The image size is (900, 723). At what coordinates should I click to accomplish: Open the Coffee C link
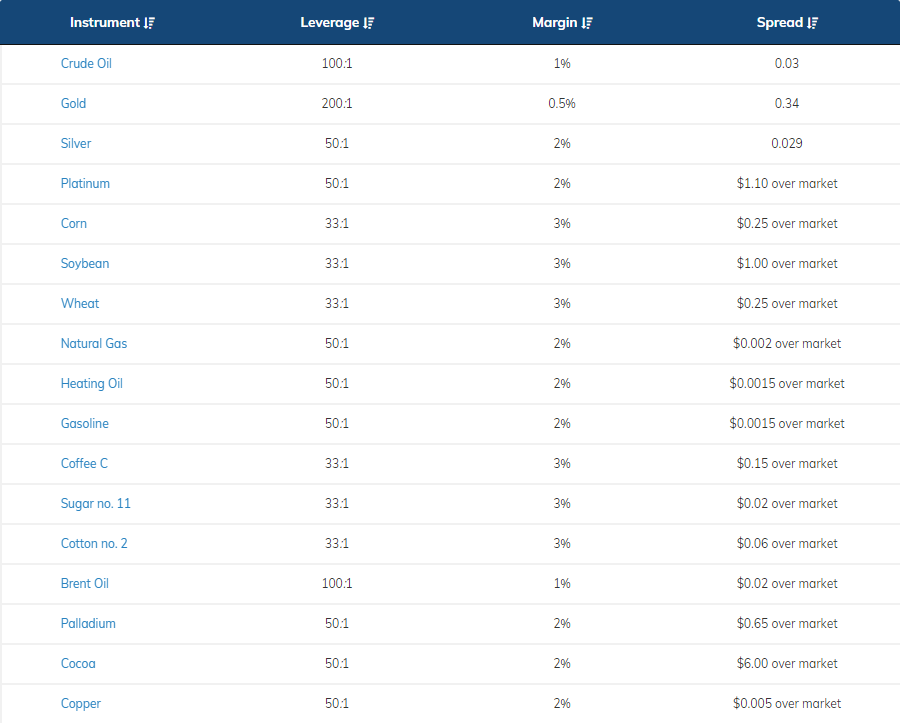coord(85,463)
